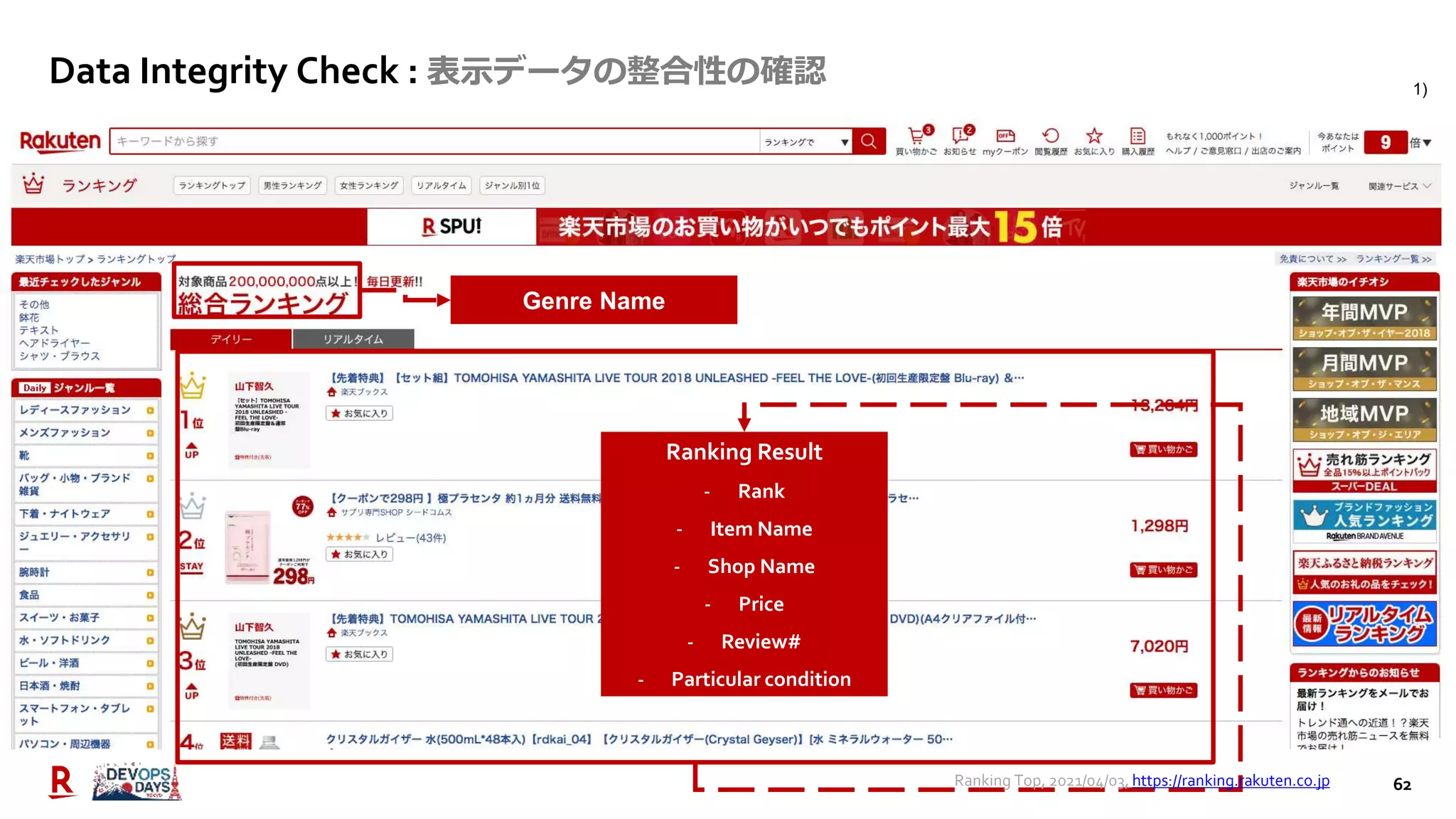This screenshot has width=1456, height=819.
Task: Select the デイリー tab
Action: point(231,339)
